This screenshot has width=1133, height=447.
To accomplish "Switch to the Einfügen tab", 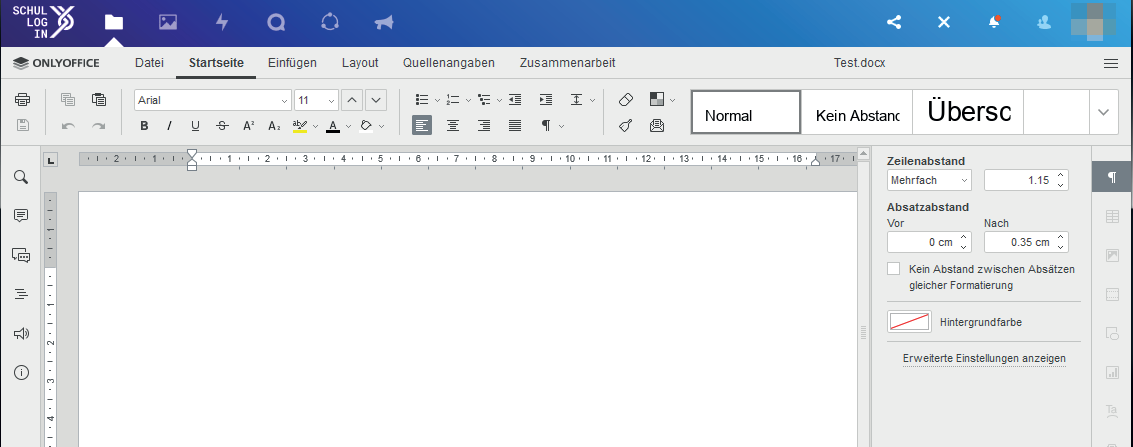I will pos(292,63).
